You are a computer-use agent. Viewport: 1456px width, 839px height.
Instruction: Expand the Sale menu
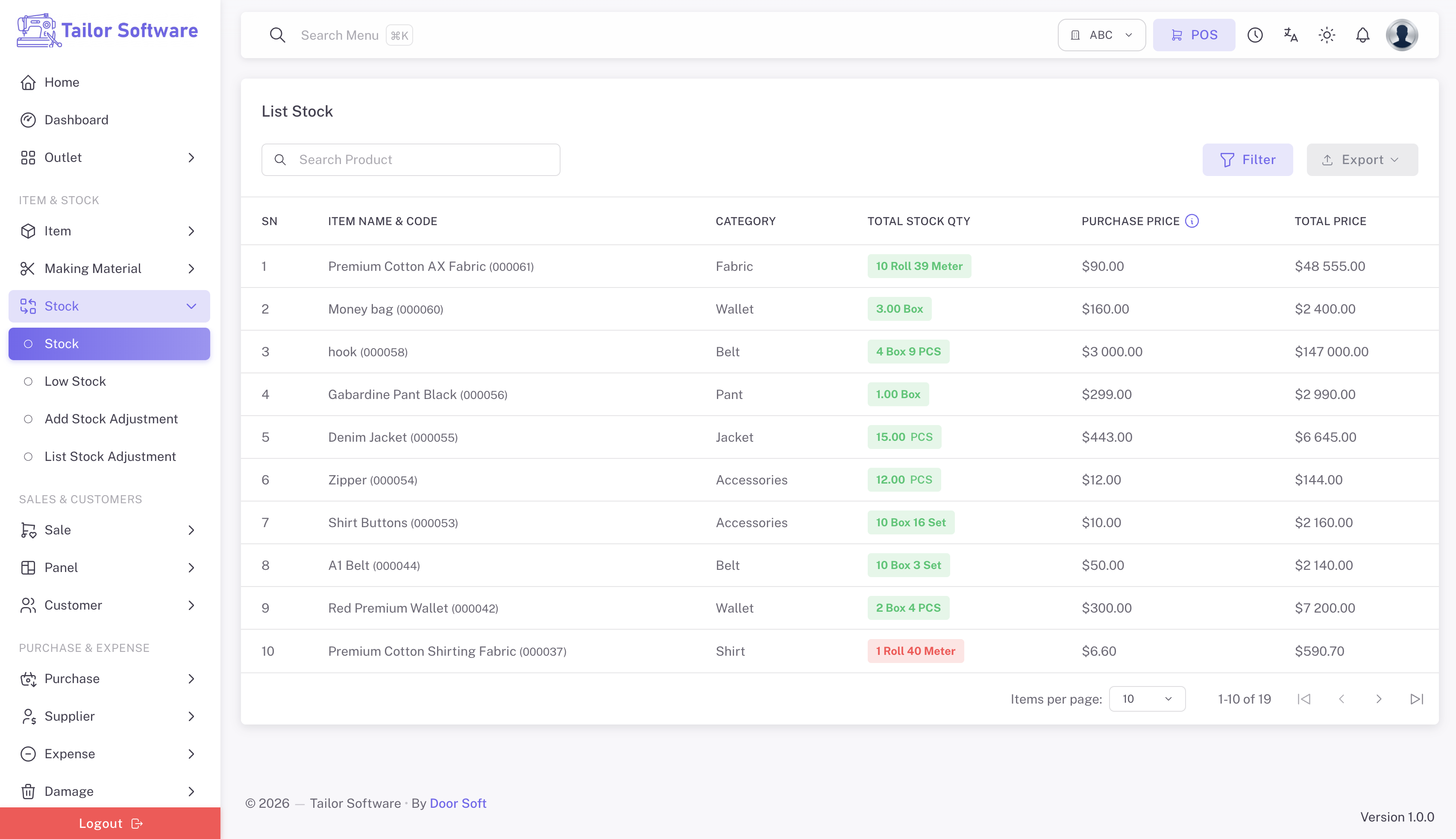coord(109,530)
